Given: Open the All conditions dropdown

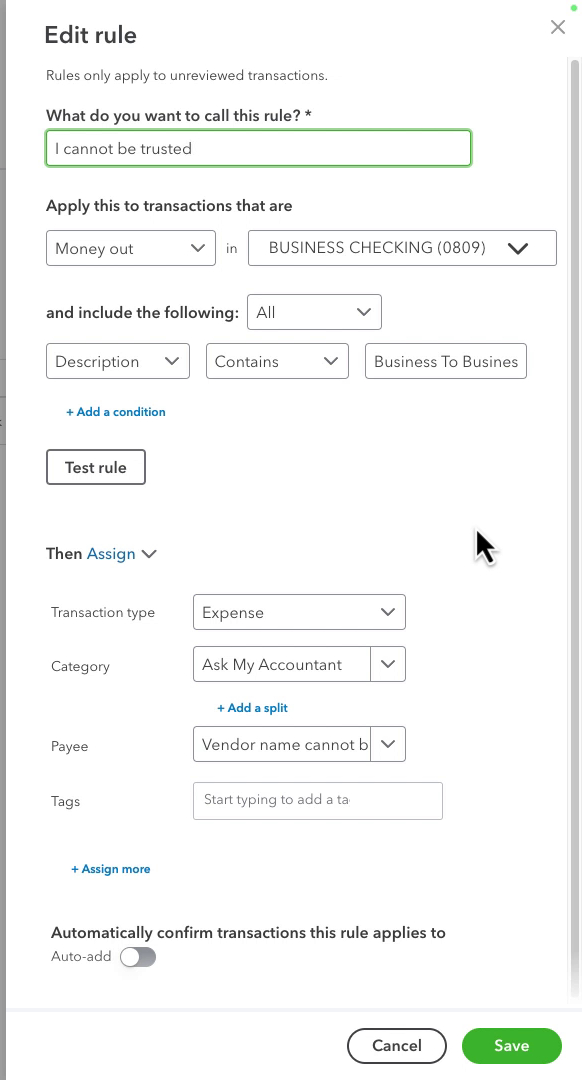Looking at the screenshot, I should point(314,312).
